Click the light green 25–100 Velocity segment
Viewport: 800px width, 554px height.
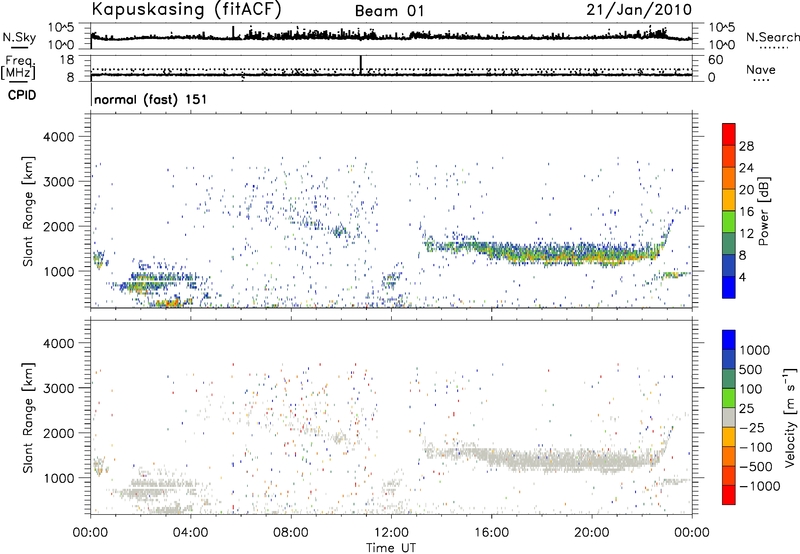729,398
